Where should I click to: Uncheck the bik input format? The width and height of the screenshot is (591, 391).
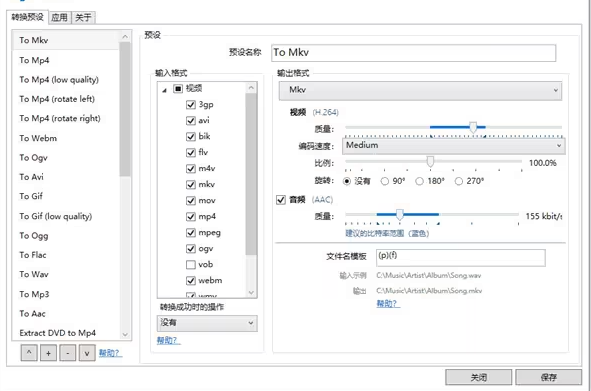(x=191, y=136)
